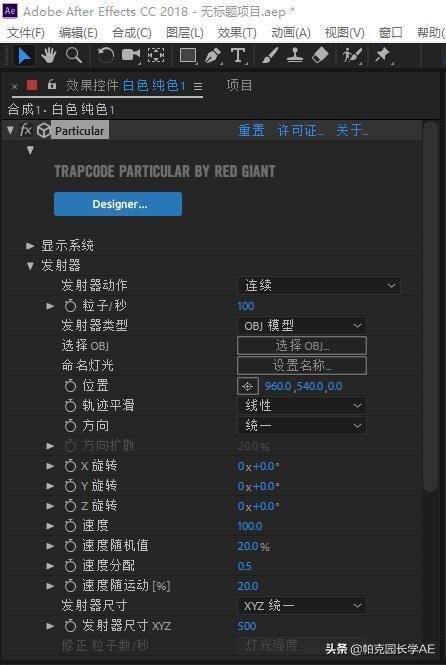
Task: Open the 编辑(E) menu
Action: (x=78, y=33)
